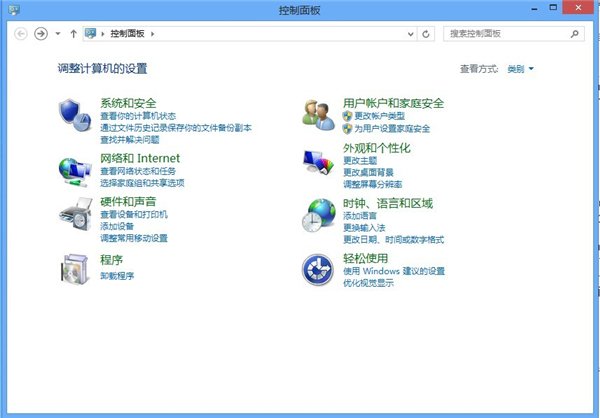Open the 硬件和声音 heading

click(128, 201)
